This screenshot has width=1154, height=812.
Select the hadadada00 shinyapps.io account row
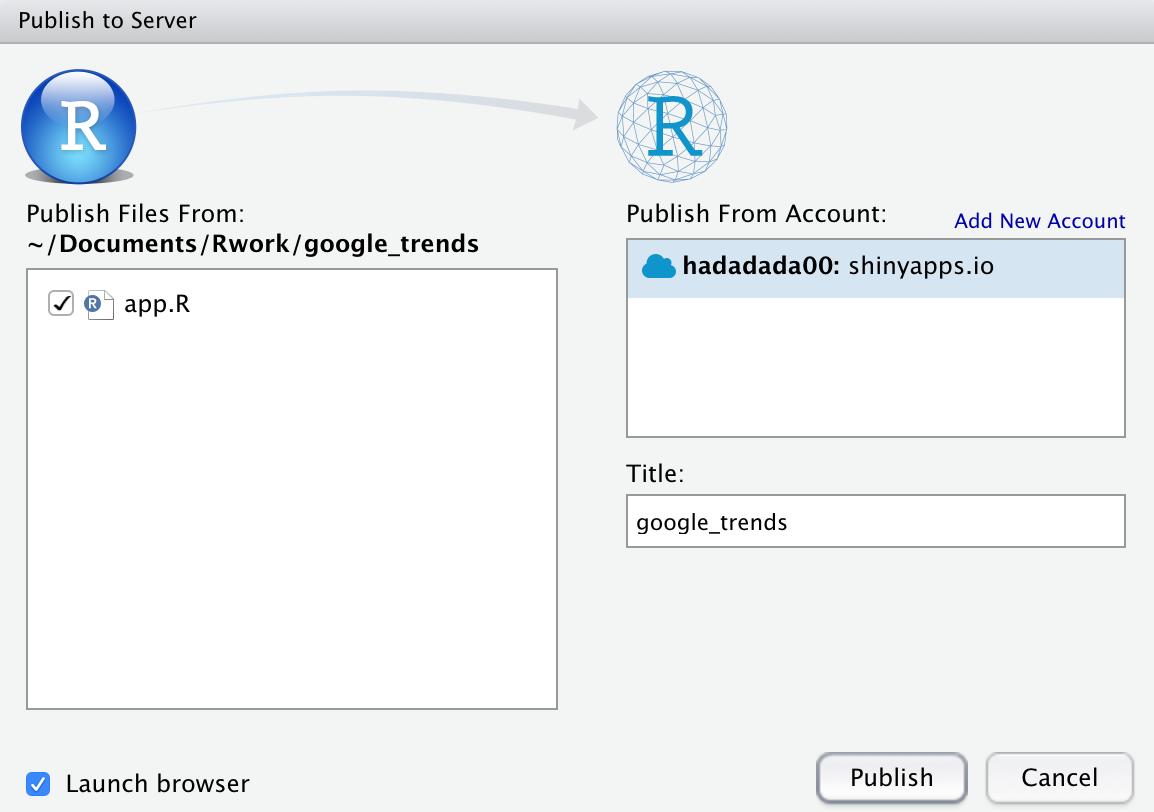[876, 268]
